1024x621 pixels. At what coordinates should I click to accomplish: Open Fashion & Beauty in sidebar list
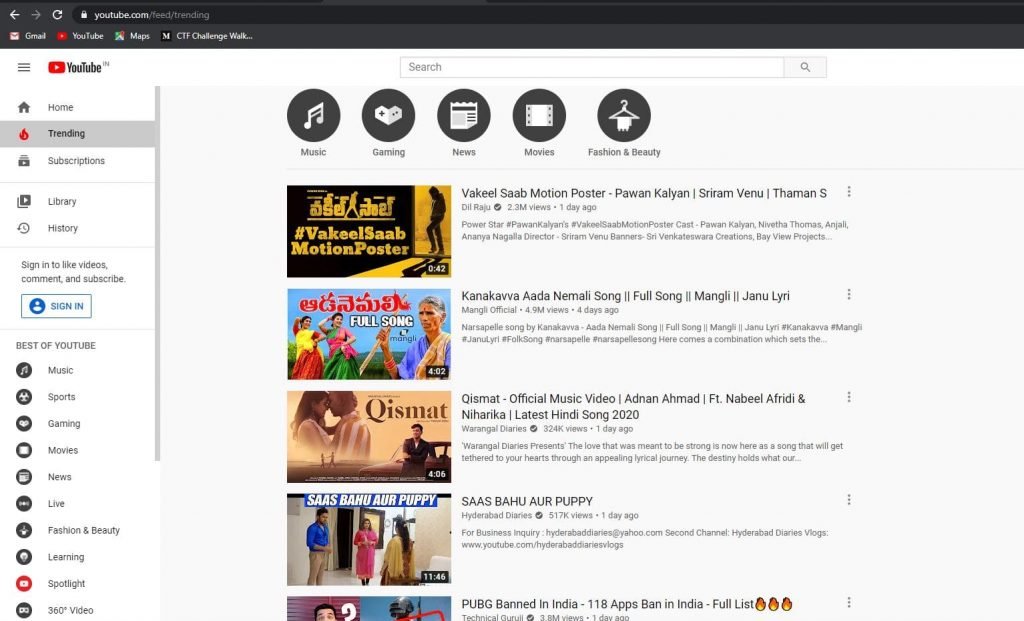click(x=78, y=530)
